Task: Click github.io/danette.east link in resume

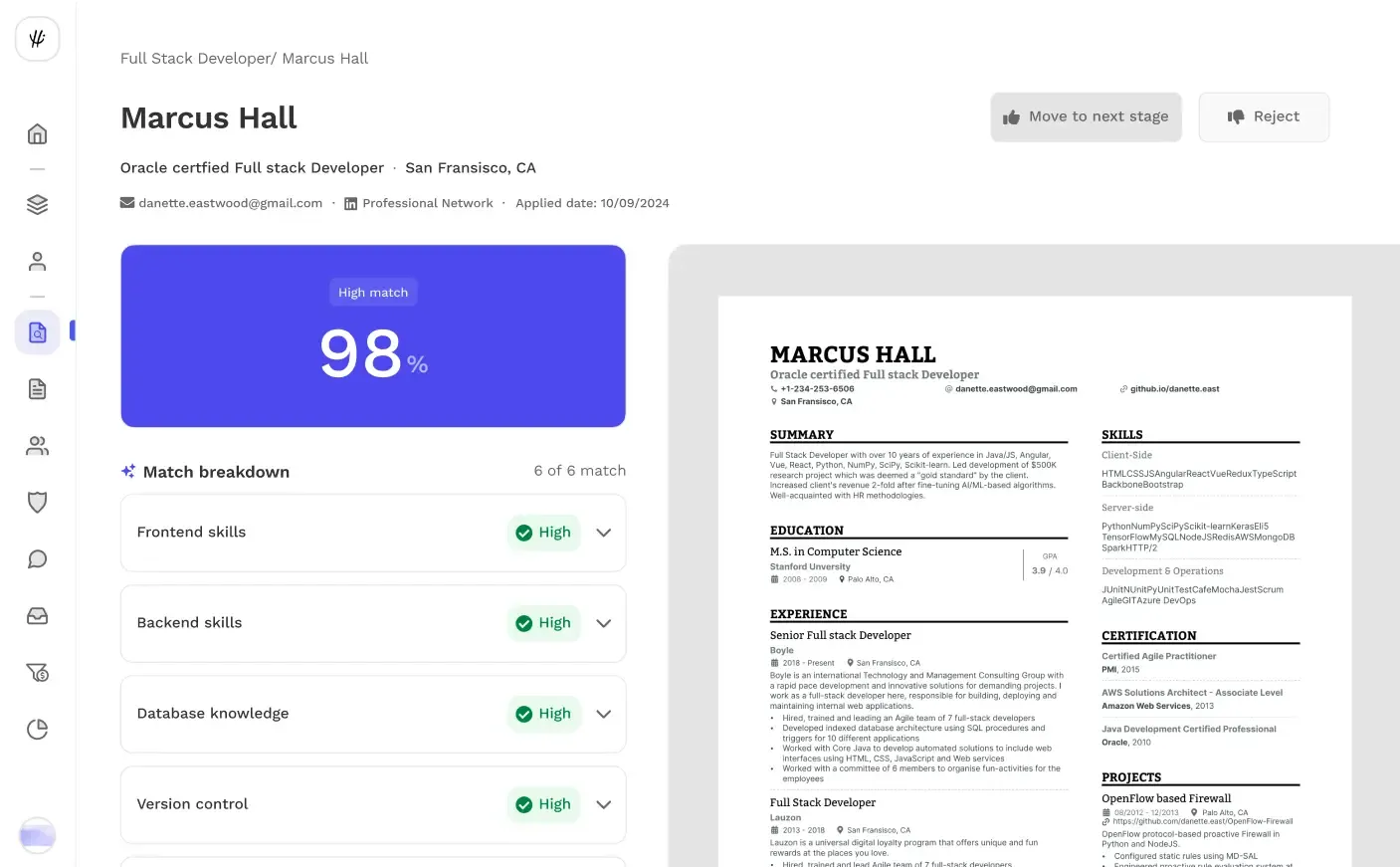Action: pyautogui.click(x=1174, y=389)
